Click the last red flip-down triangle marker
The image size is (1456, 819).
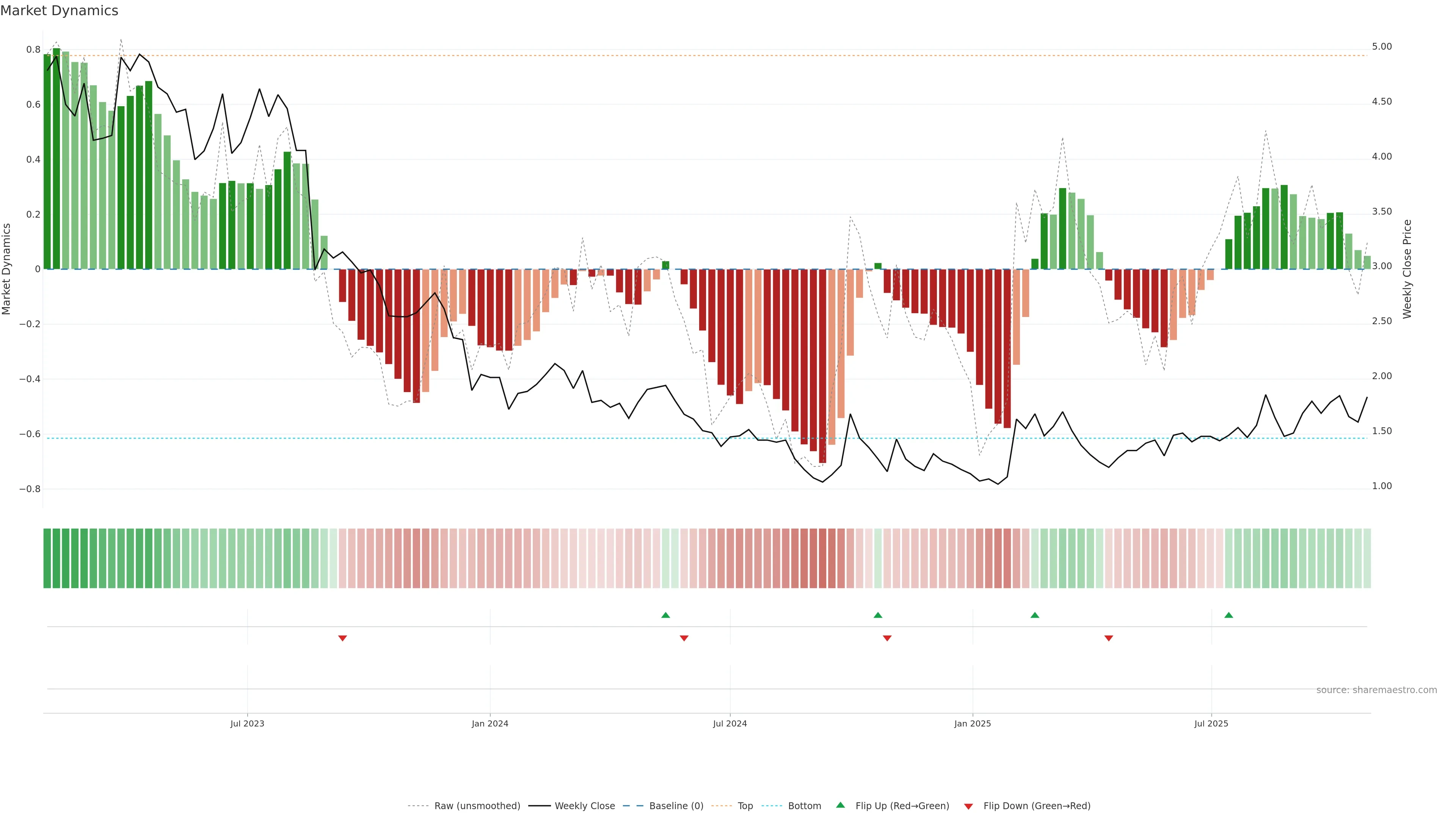(x=1108, y=638)
